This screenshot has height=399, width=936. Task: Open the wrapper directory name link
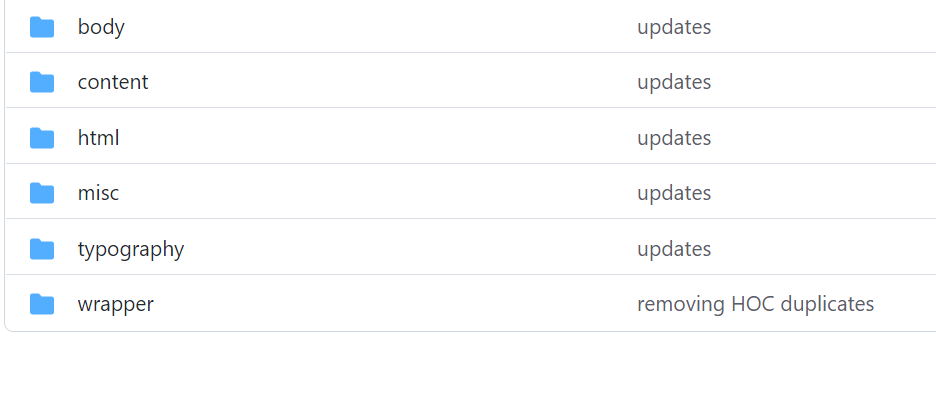click(116, 304)
